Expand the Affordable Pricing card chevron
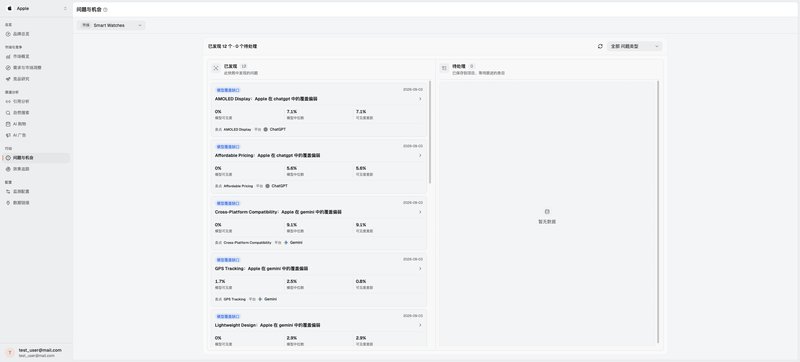Image resolution: width=800 pixels, height=362 pixels. 420,156
